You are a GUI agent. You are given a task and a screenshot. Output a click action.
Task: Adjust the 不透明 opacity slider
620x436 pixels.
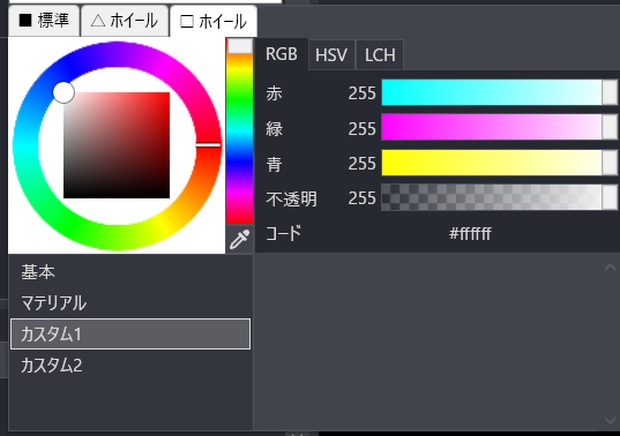coord(499,197)
